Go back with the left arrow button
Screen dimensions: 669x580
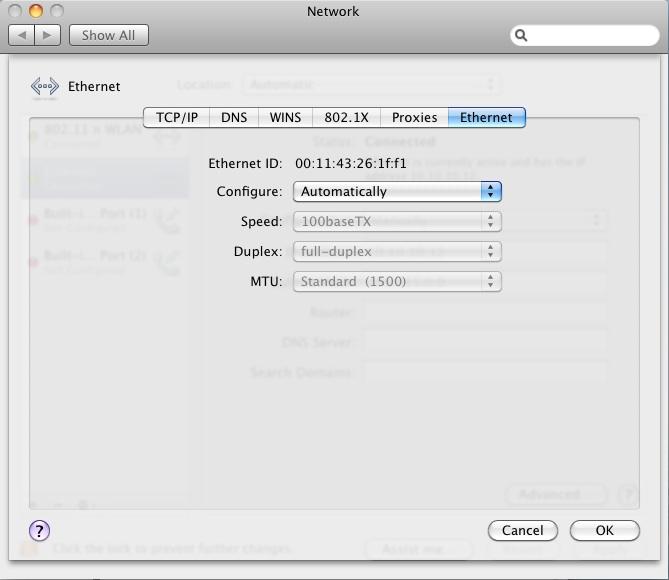pyautogui.click(x=21, y=35)
